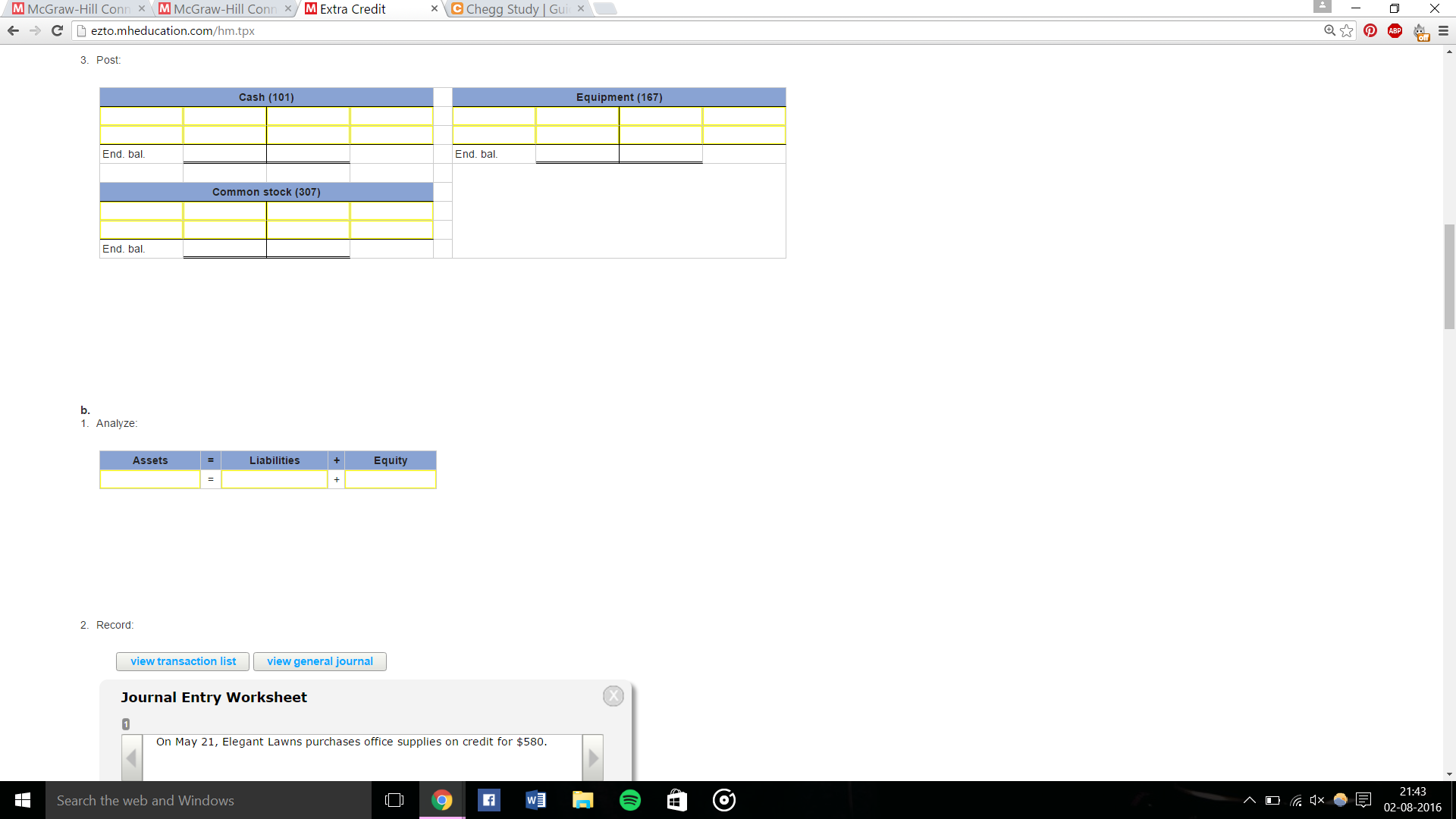
Task: Click the browser reload icon
Action: tap(57, 31)
